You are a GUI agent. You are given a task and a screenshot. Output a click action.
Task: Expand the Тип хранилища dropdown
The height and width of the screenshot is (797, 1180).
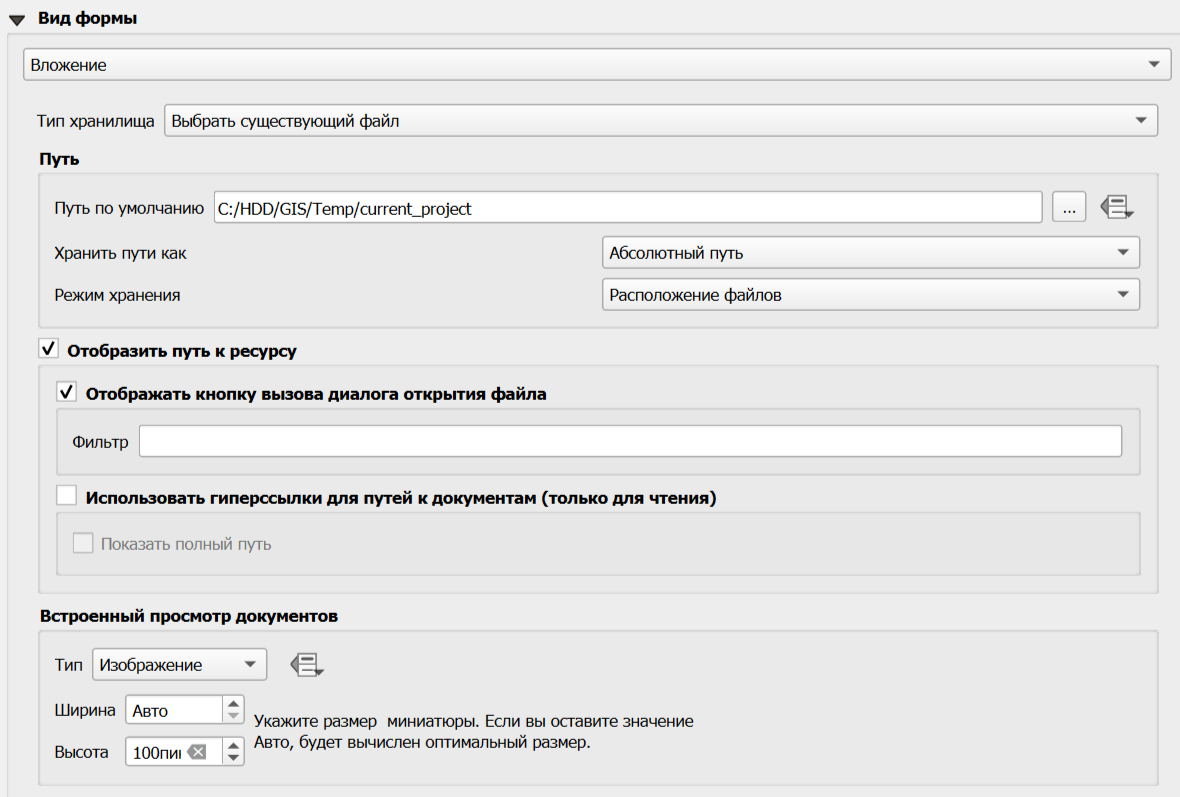point(660,121)
